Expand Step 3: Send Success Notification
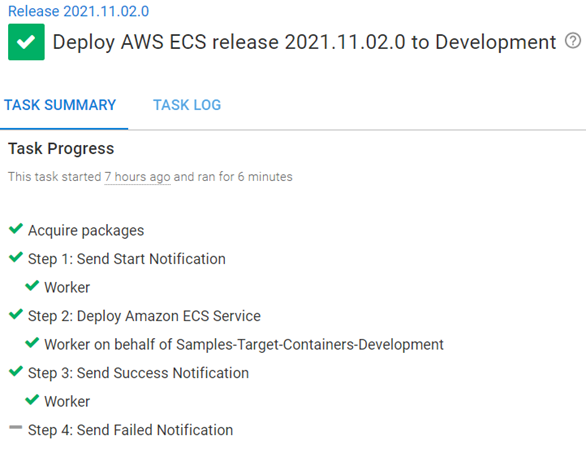Viewport: 586px width, 449px height. pyautogui.click(x=138, y=373)
